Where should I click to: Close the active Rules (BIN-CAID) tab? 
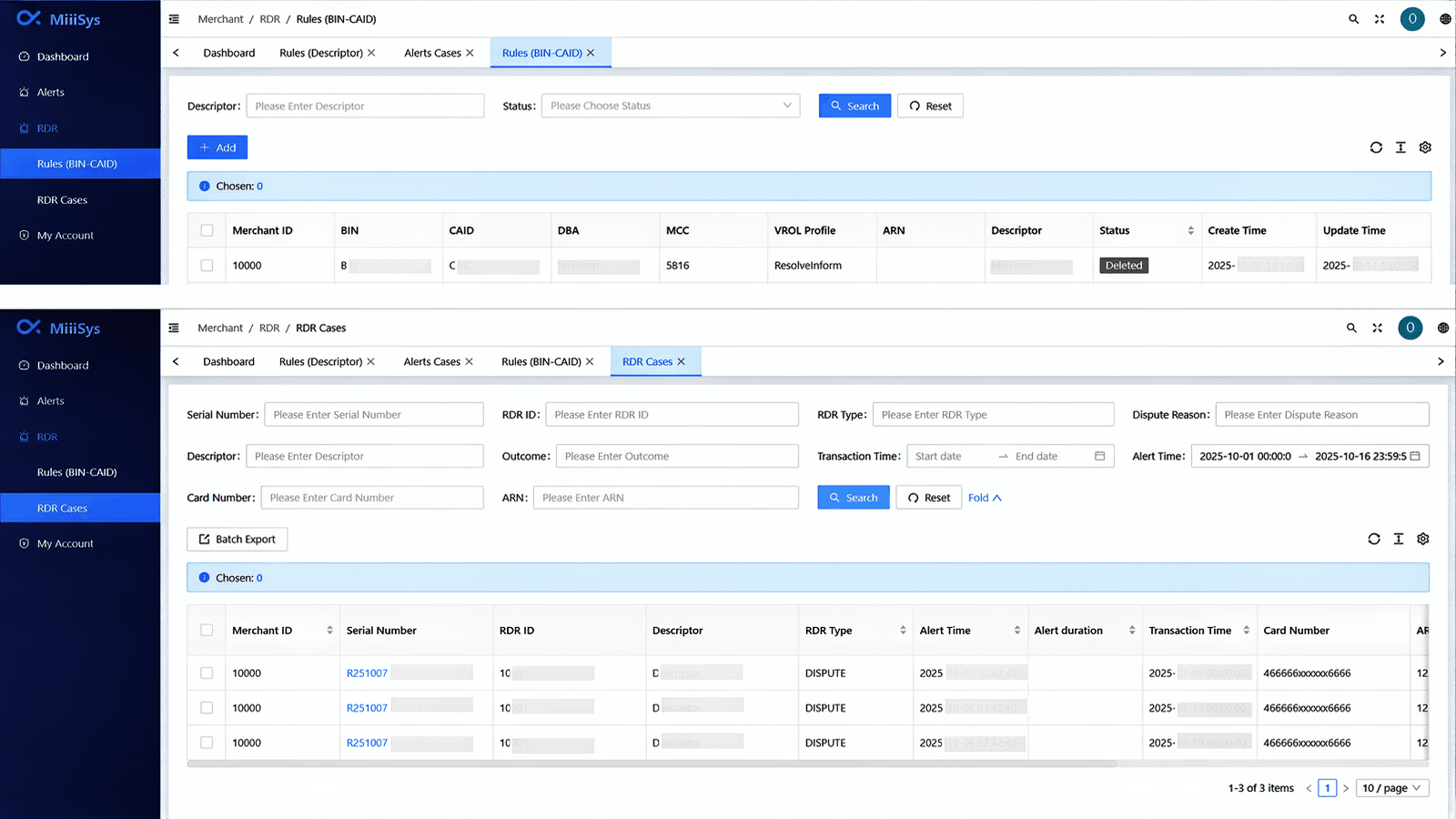(591, 53)
